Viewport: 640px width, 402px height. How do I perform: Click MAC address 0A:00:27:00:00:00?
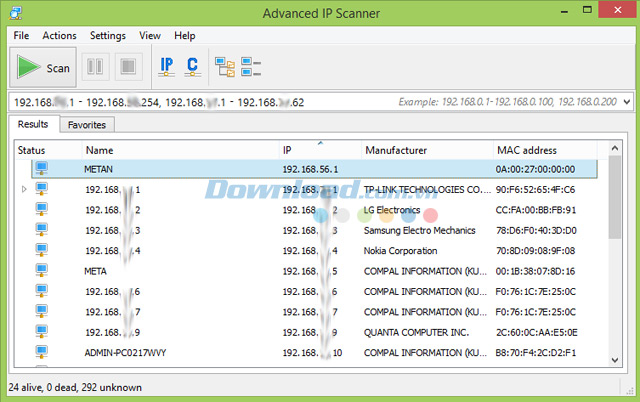tap(535, 169)
